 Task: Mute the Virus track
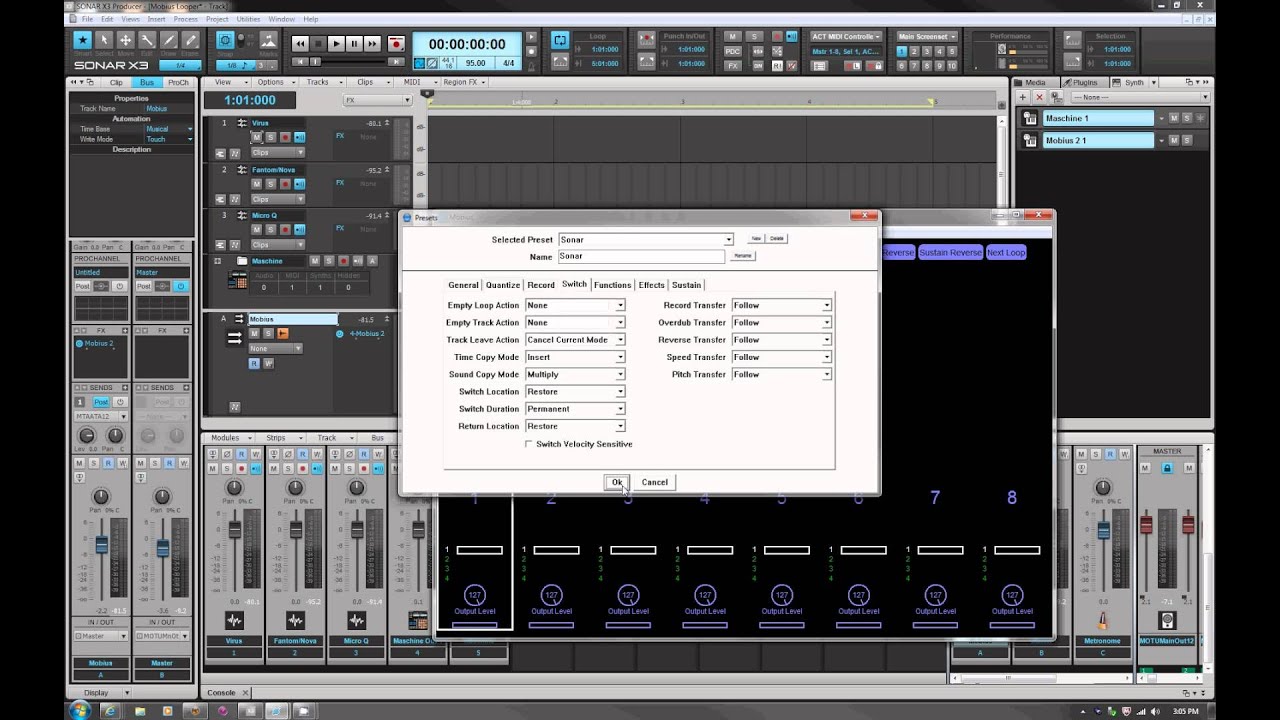click(x=257, y=137)
